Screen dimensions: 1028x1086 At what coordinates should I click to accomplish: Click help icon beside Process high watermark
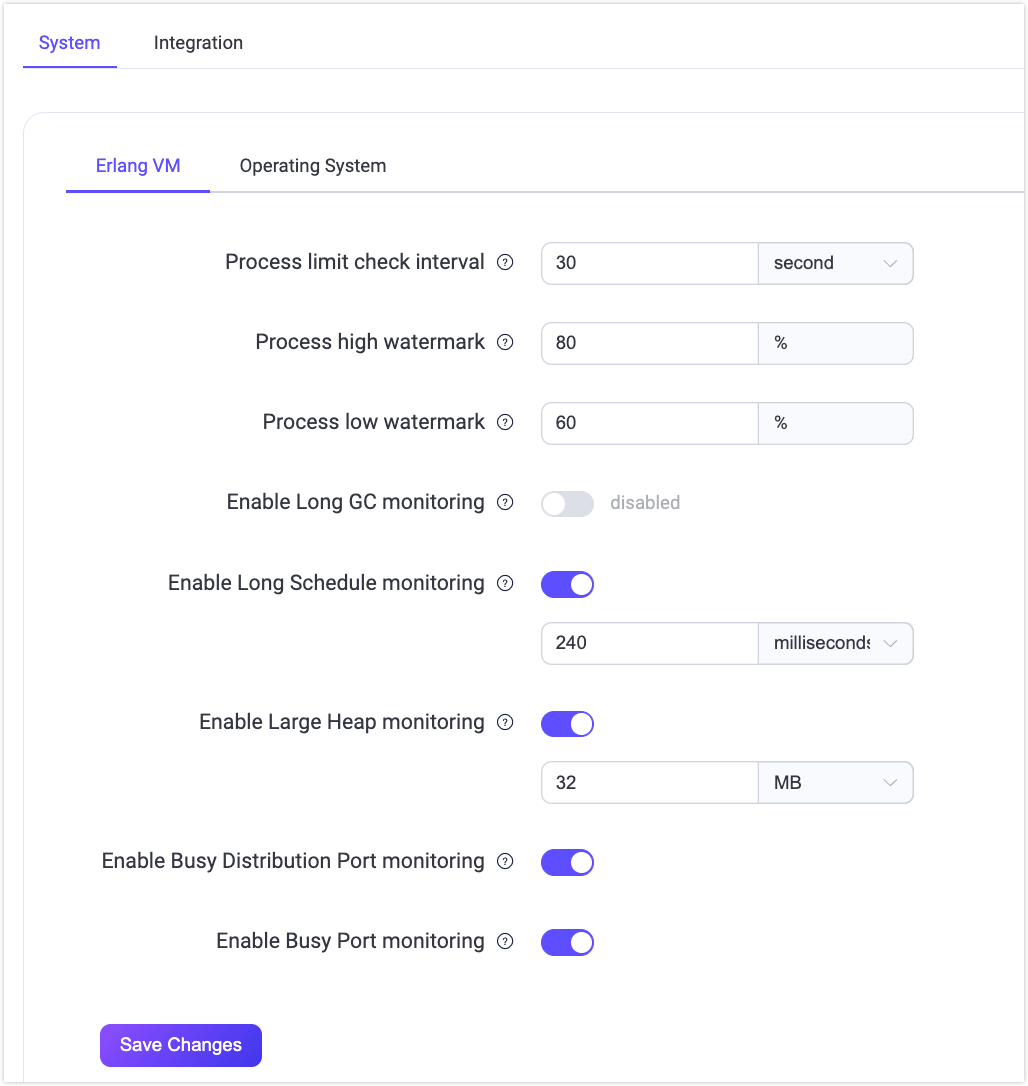coord(505,343)
